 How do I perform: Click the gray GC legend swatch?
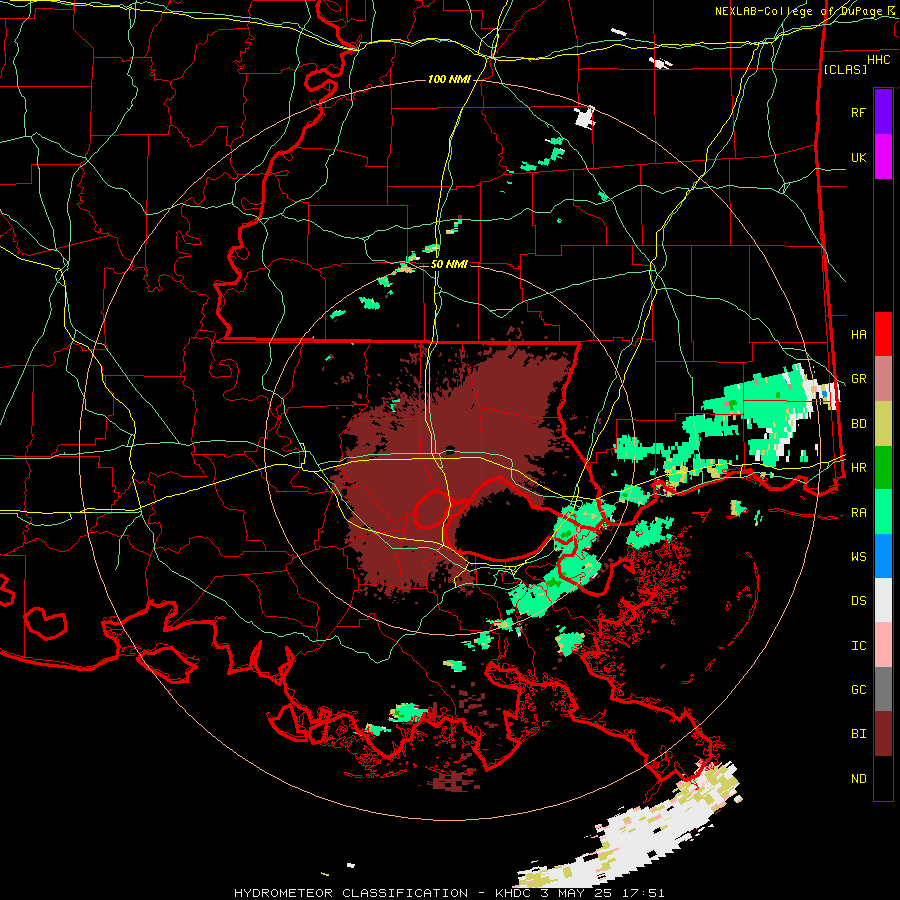(883, 689)
